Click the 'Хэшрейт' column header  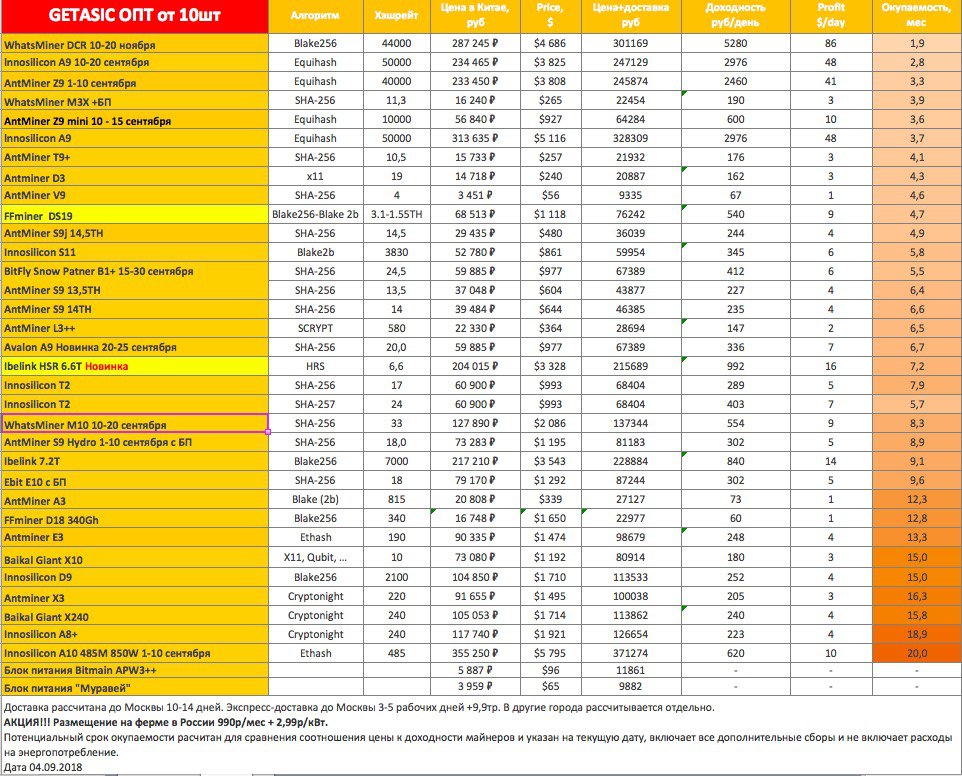(x=396, y=17)
